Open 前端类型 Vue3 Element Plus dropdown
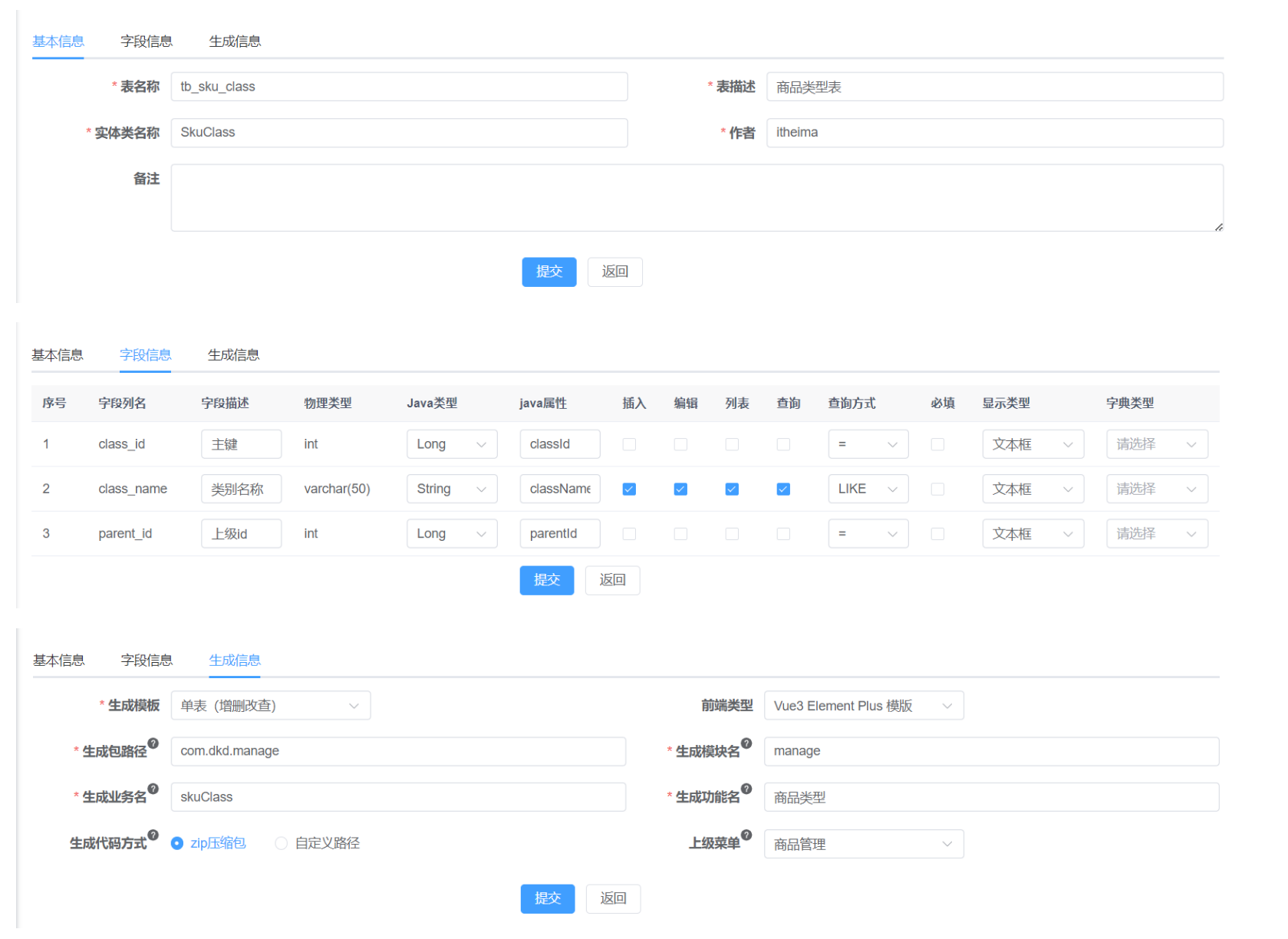The width and height of the screenshot is (1288, 939). [863, 705]
